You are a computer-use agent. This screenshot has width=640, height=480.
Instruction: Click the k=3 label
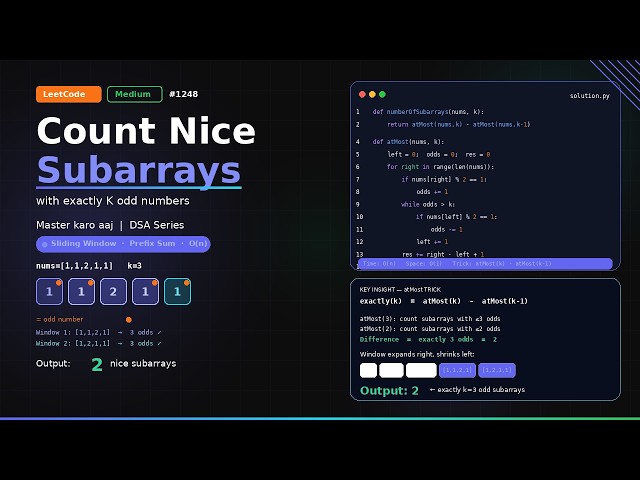[x=134, y=266]
